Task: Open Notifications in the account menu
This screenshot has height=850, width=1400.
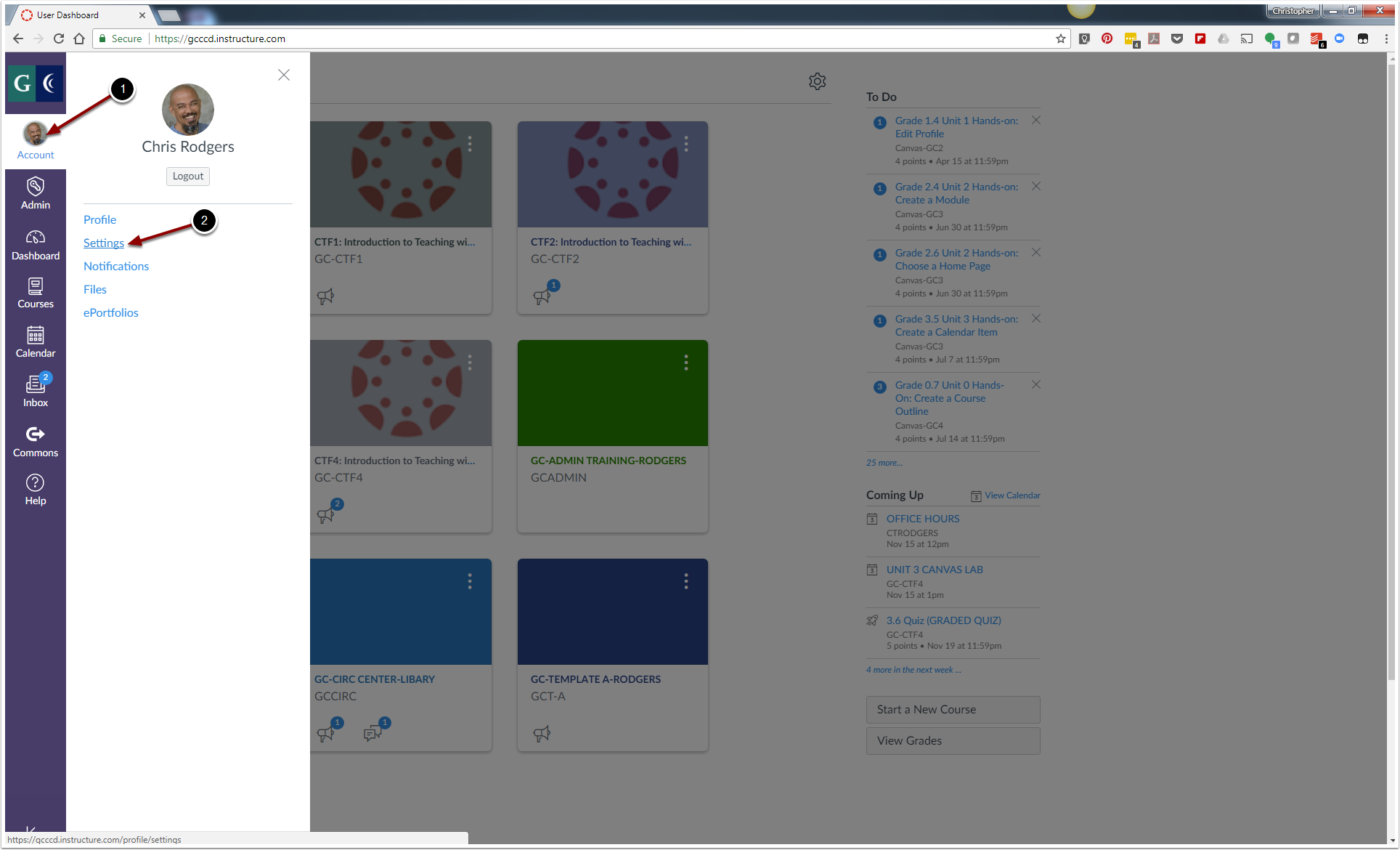Action: [116, 266]
